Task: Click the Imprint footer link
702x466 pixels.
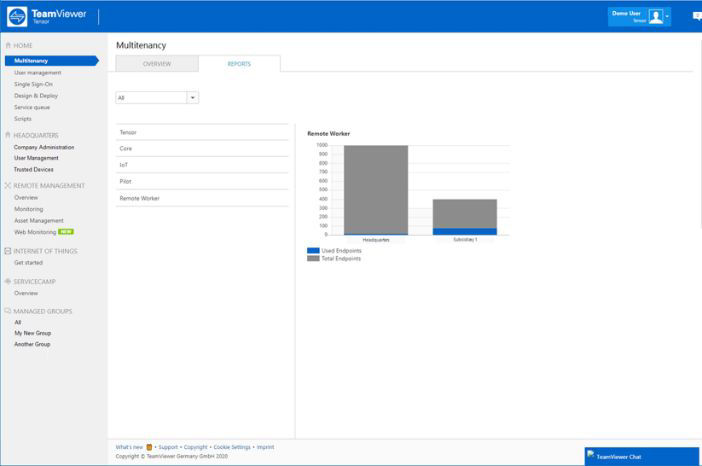Action: [265, 447]
